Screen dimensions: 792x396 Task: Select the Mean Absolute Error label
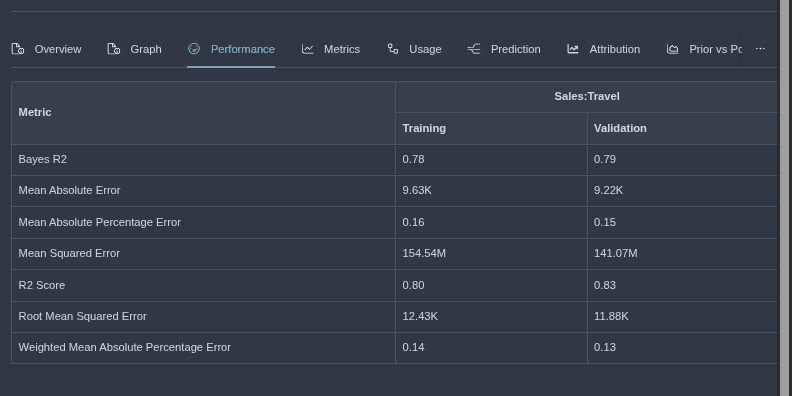[x=69, y=190]
